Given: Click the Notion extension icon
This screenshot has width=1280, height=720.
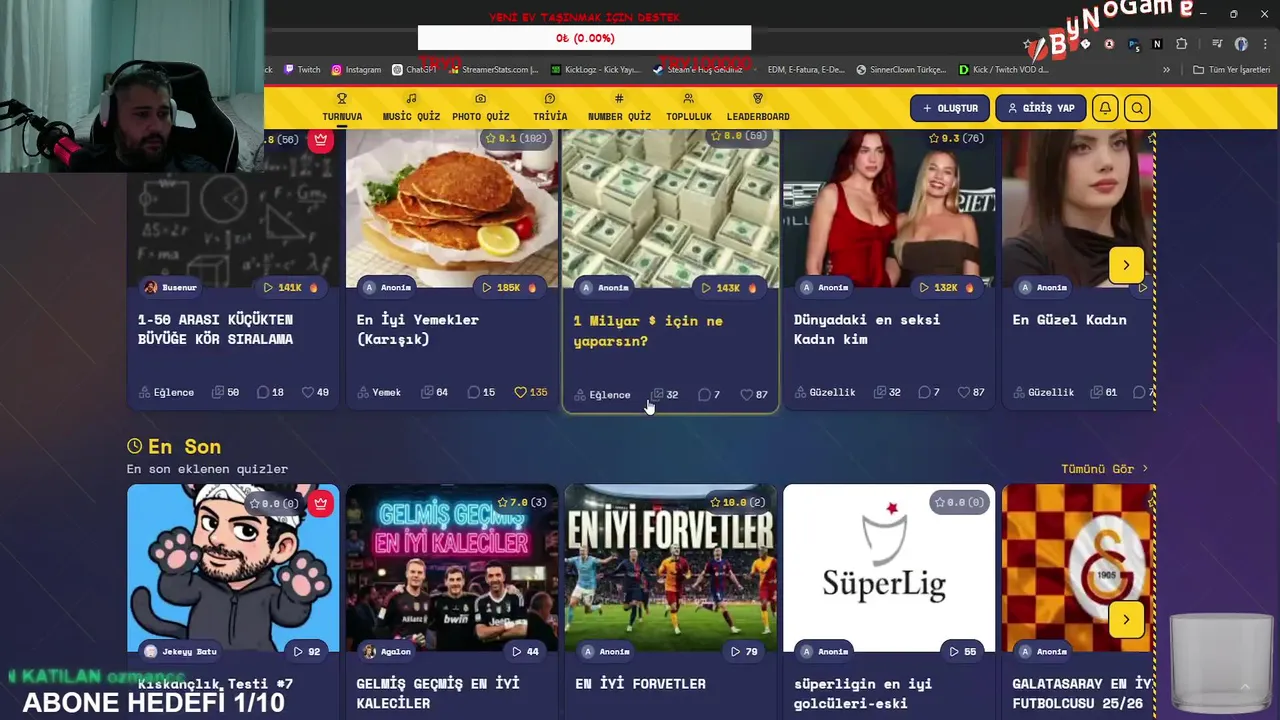Looking at the screenshot, I should coord(1157,44).
